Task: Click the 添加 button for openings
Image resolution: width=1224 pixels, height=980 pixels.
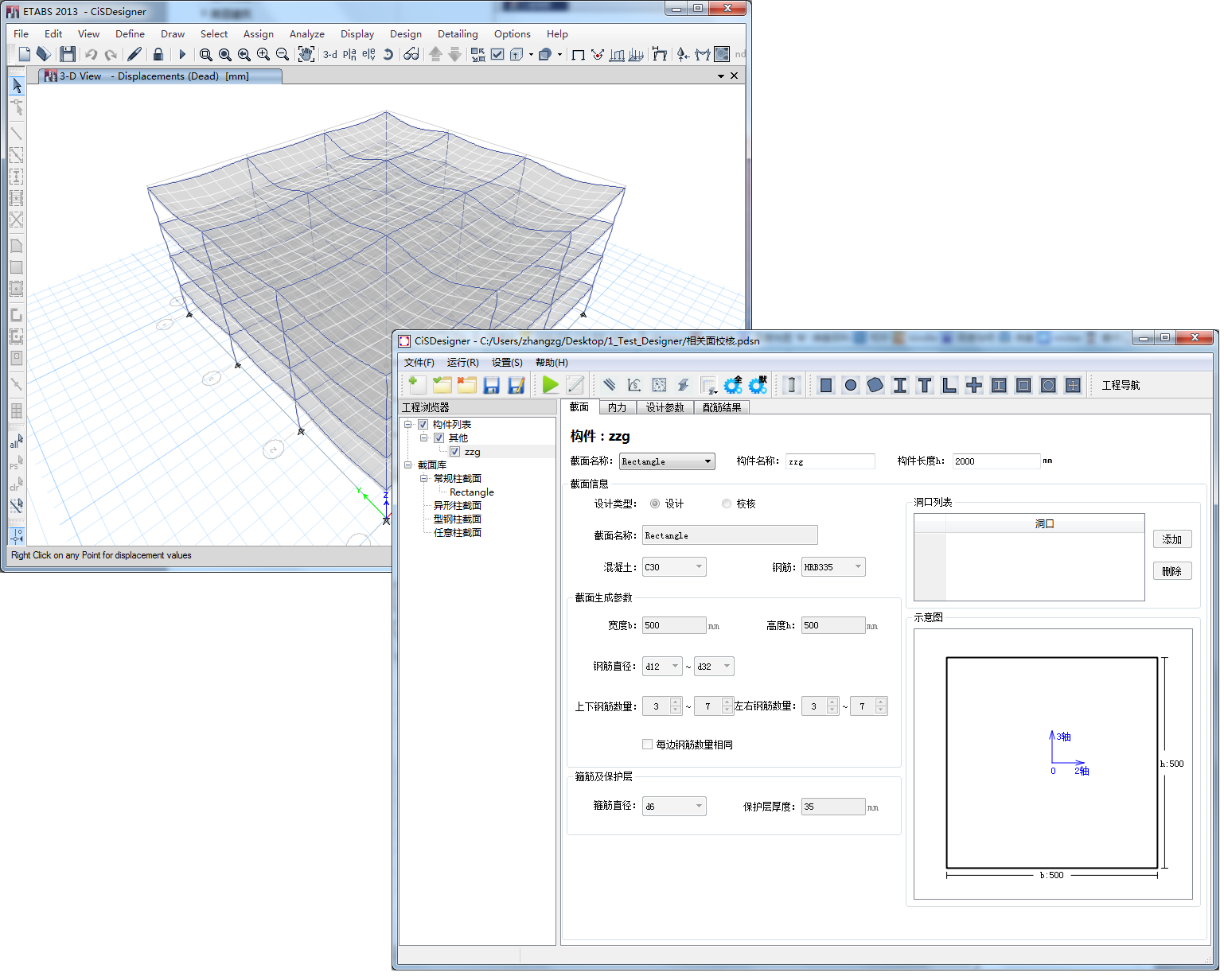Action: 1171,539
